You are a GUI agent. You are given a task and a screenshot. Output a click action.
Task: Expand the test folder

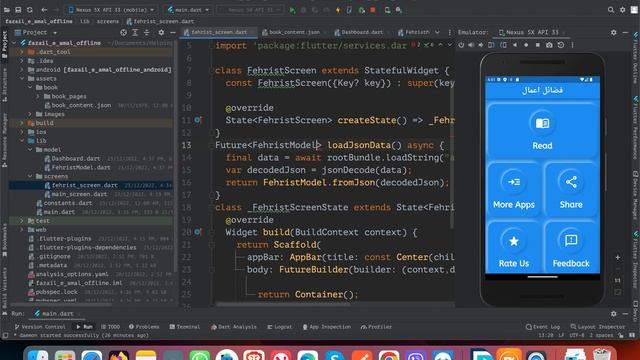[22, 221]
